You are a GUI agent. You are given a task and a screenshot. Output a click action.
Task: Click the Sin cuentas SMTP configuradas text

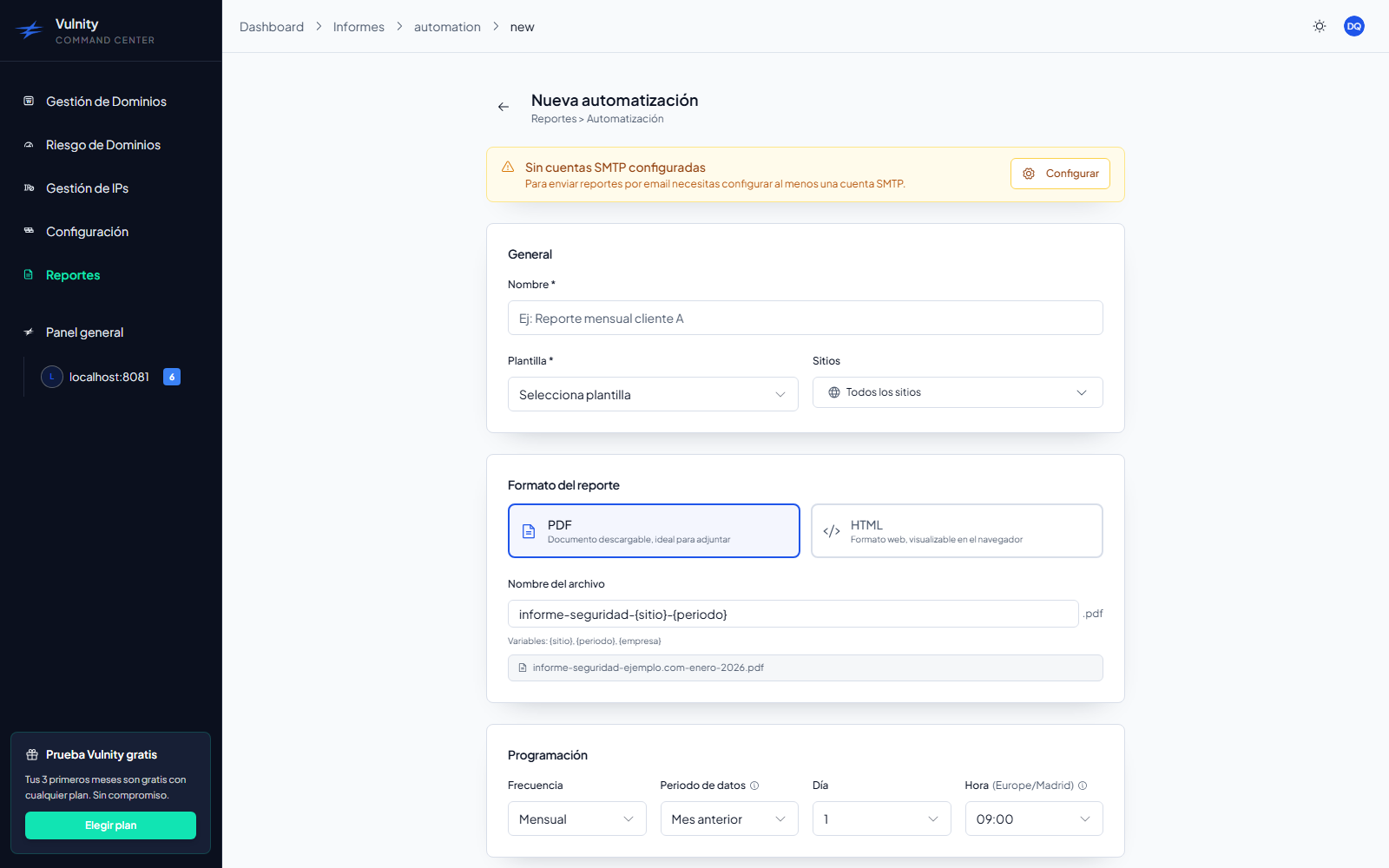616,168
